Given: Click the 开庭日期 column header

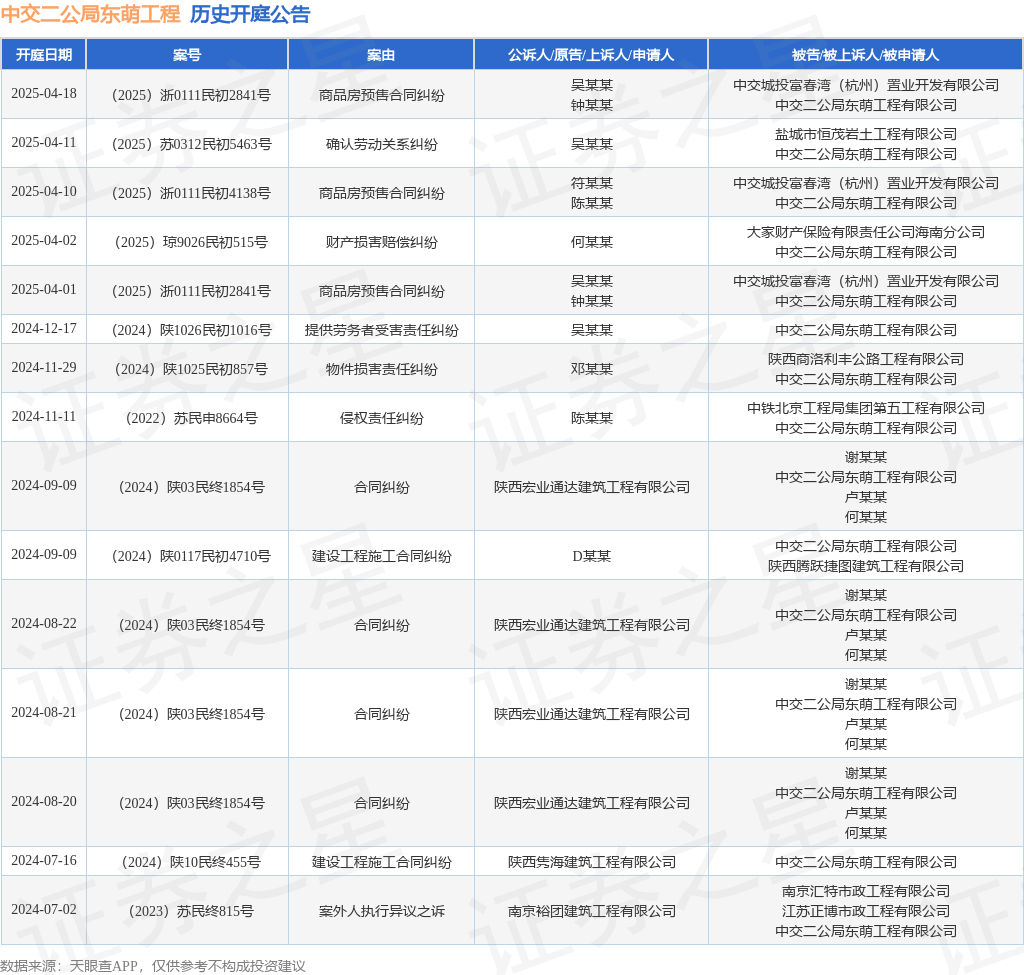Looking at the screenshot, I should [x=44, y=55].
